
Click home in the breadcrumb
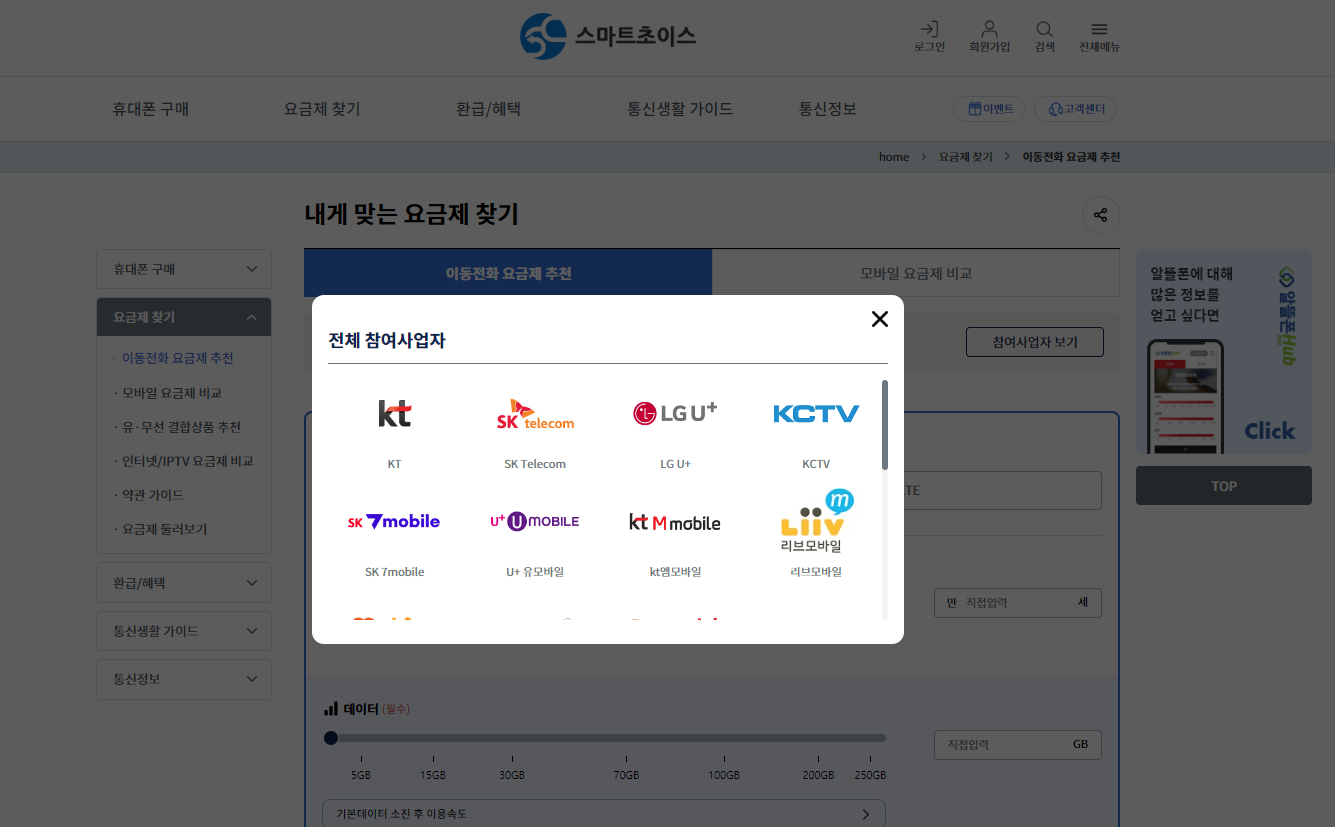(x=894, y=157)
